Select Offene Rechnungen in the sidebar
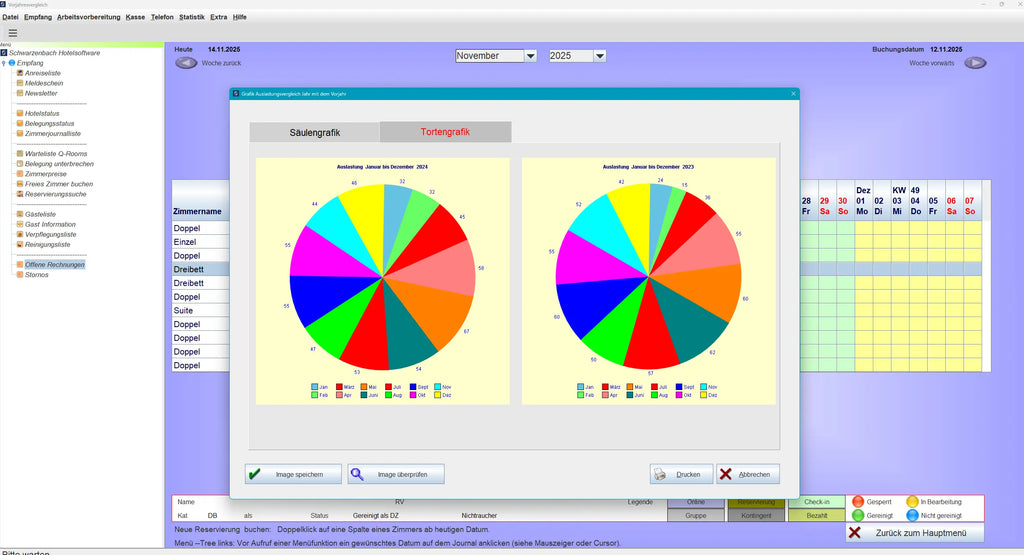The image size is (1024, 555). click(x=54, y=264)
